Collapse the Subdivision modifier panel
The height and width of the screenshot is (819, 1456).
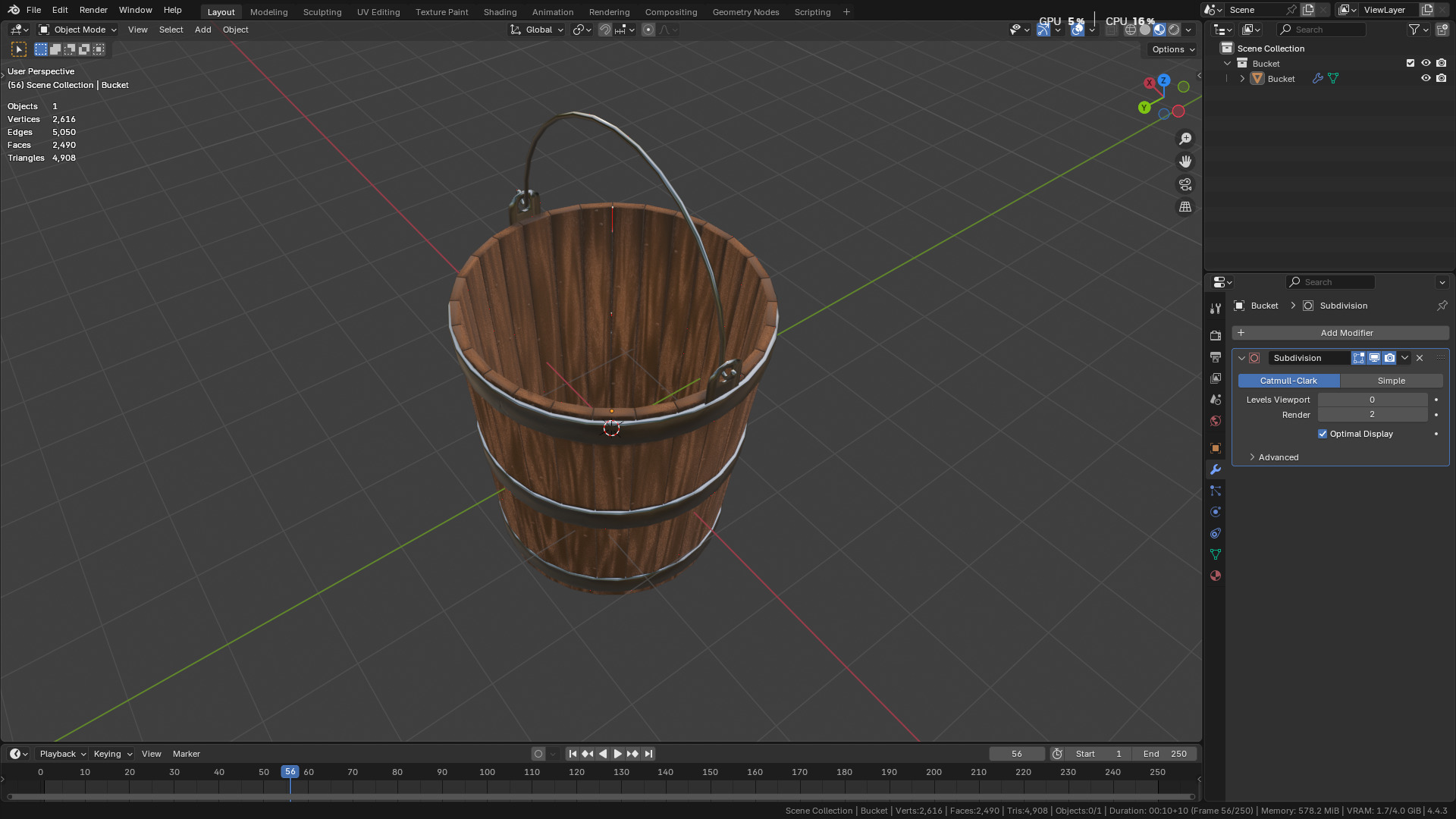(x=1241, y=358)
